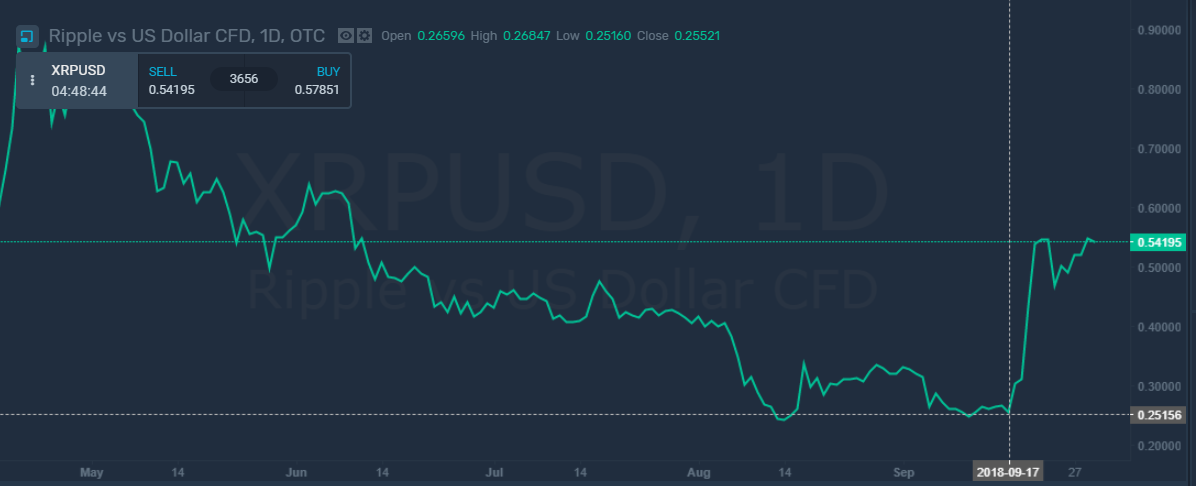
Task: Click the Aug label on time axis
Action: click(x=699, y=471)
